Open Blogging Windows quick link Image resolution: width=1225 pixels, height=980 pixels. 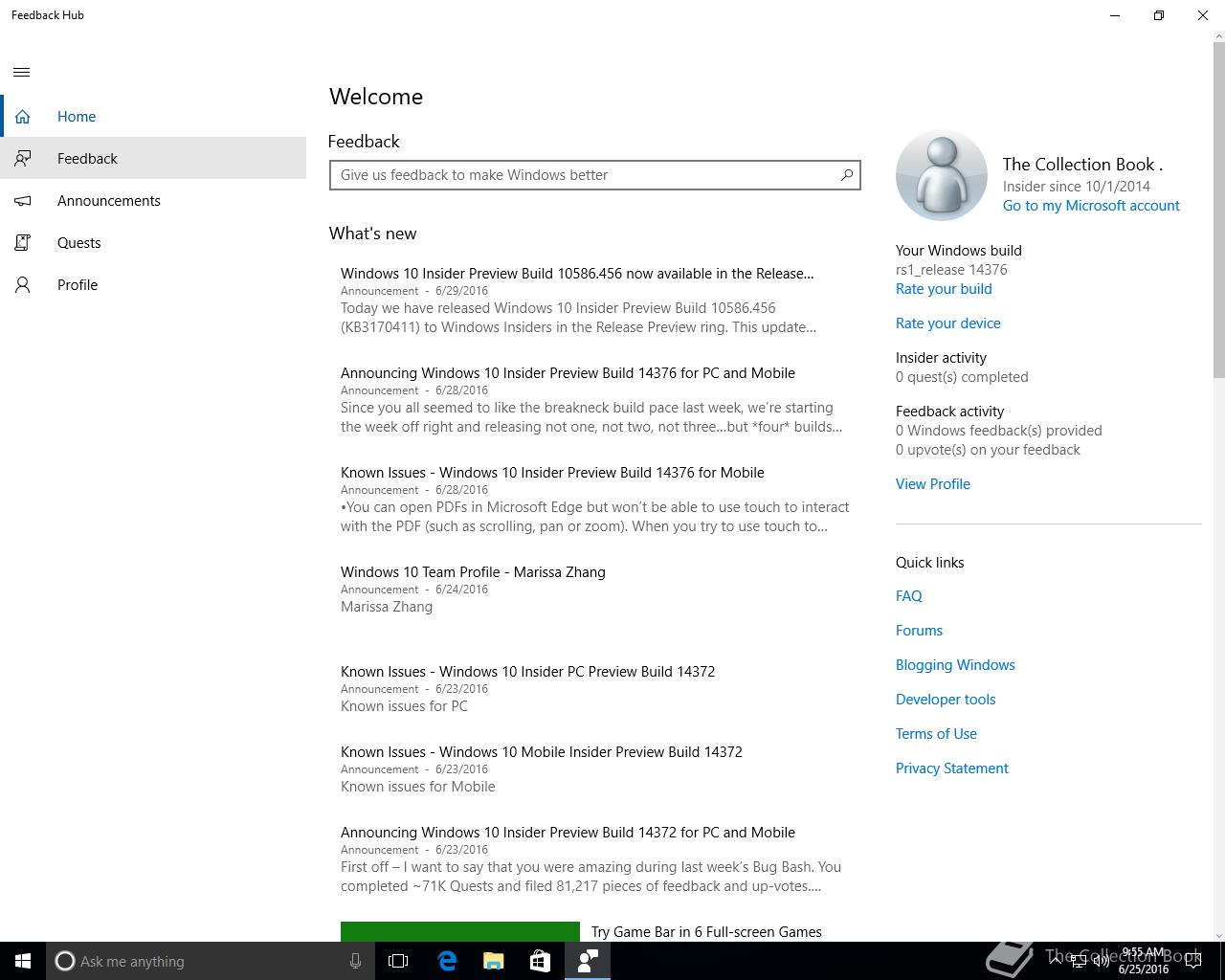pyautogui.click(x=955, y=665)
